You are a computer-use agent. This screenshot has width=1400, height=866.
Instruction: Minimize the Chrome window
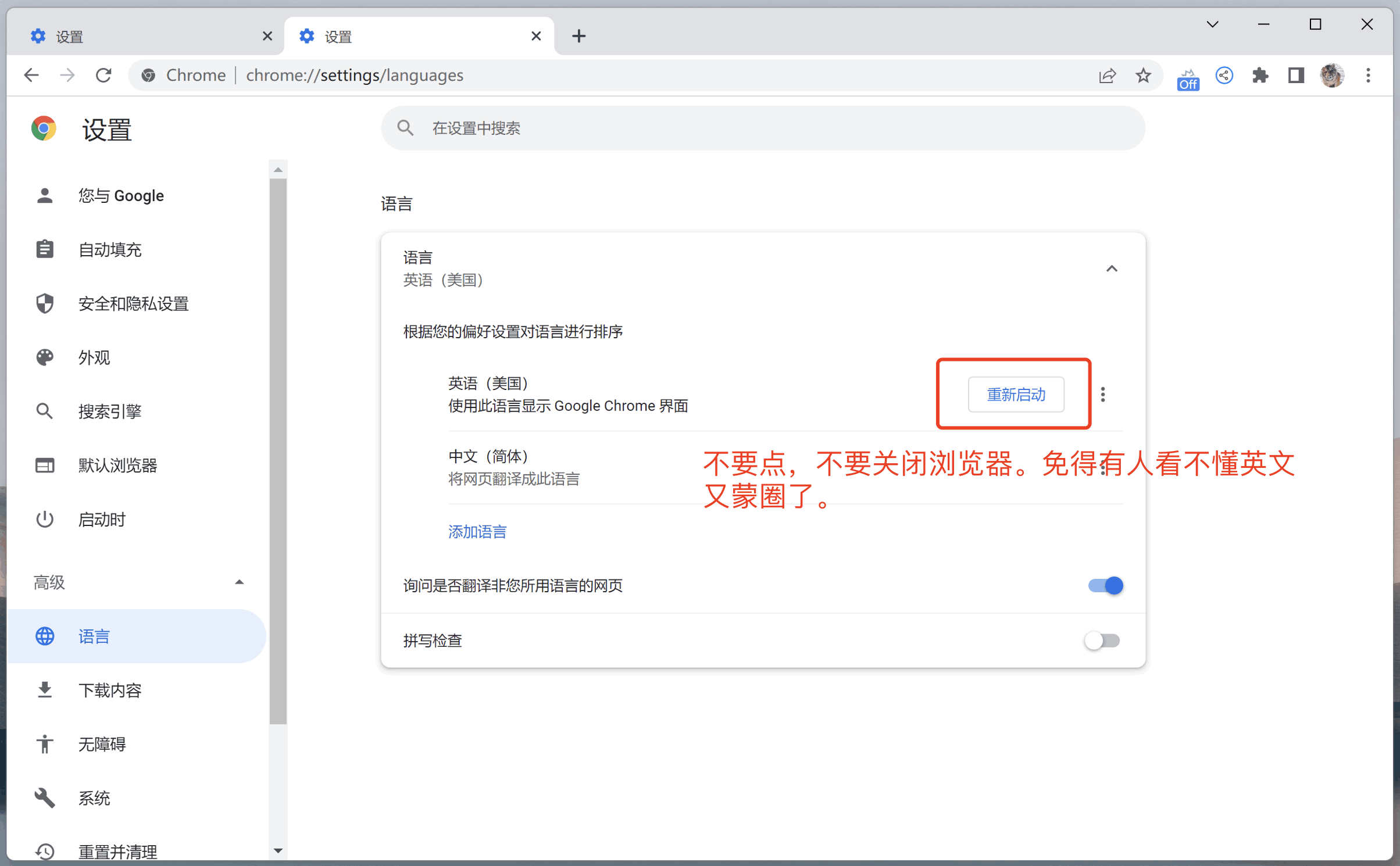pos(1263,24)
